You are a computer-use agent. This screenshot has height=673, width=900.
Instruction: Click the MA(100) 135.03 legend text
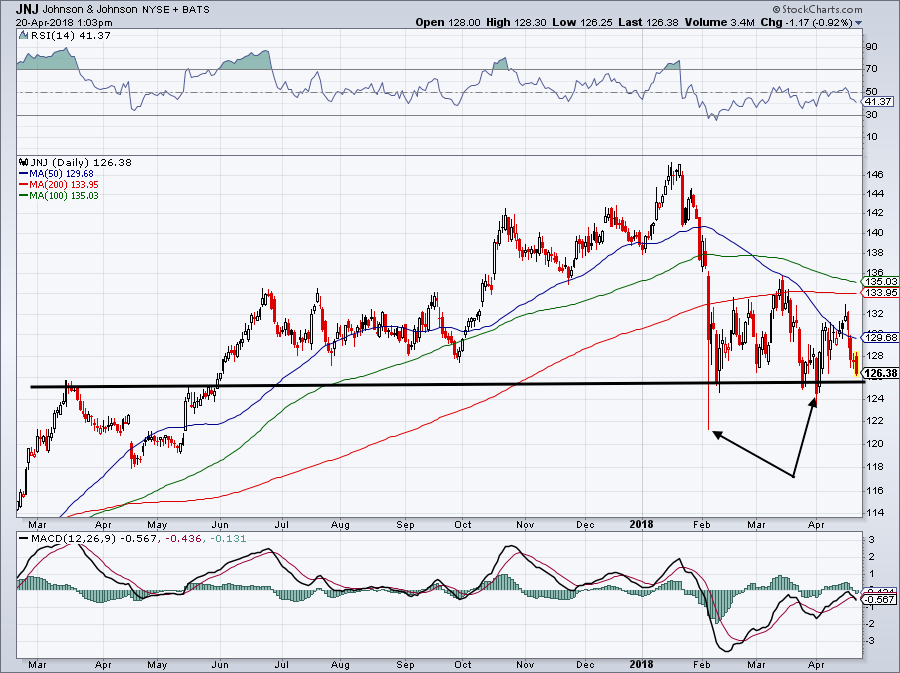(x=64, y=196)
